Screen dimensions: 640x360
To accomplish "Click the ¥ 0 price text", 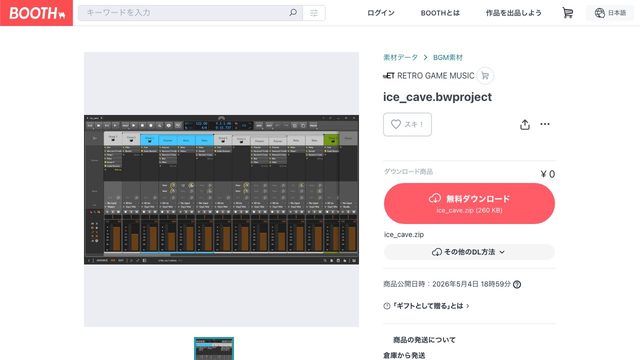I will click(x=547, y=174).
